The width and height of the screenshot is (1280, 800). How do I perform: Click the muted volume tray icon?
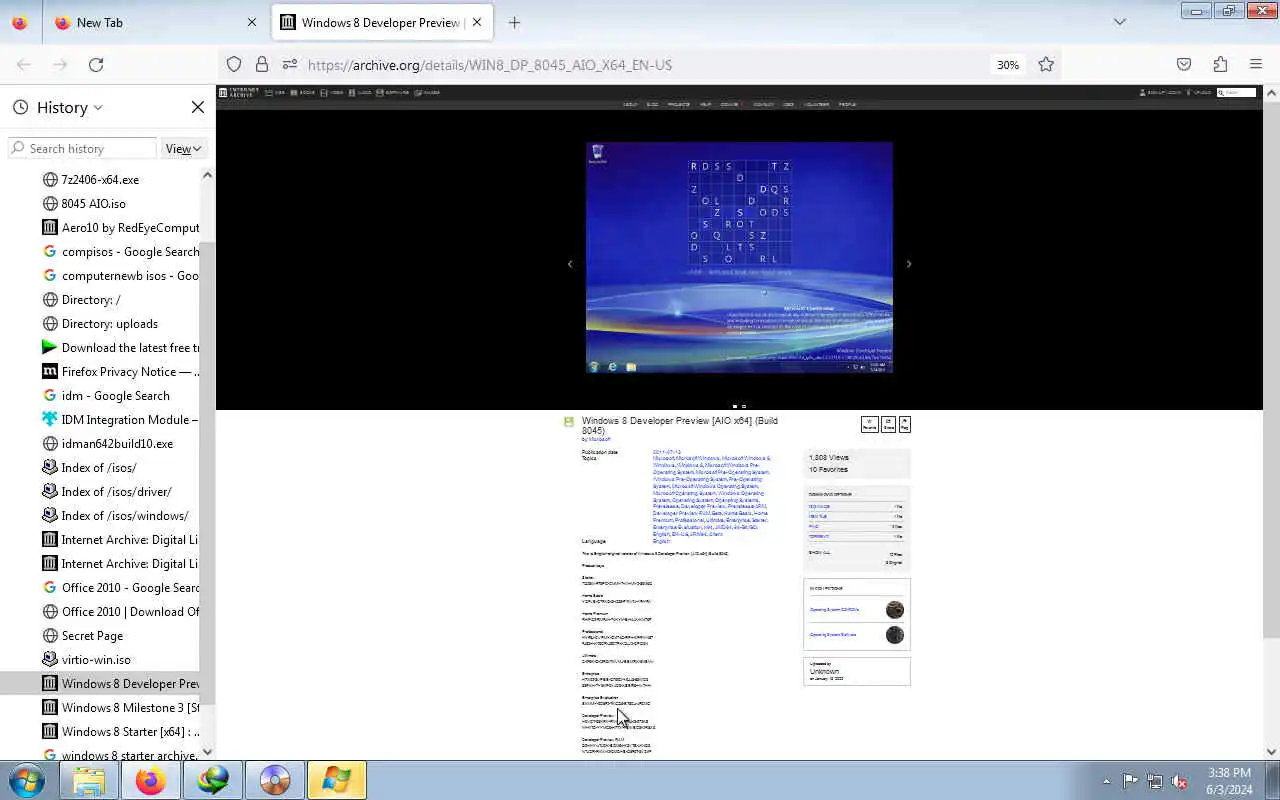click(1180, 781)
